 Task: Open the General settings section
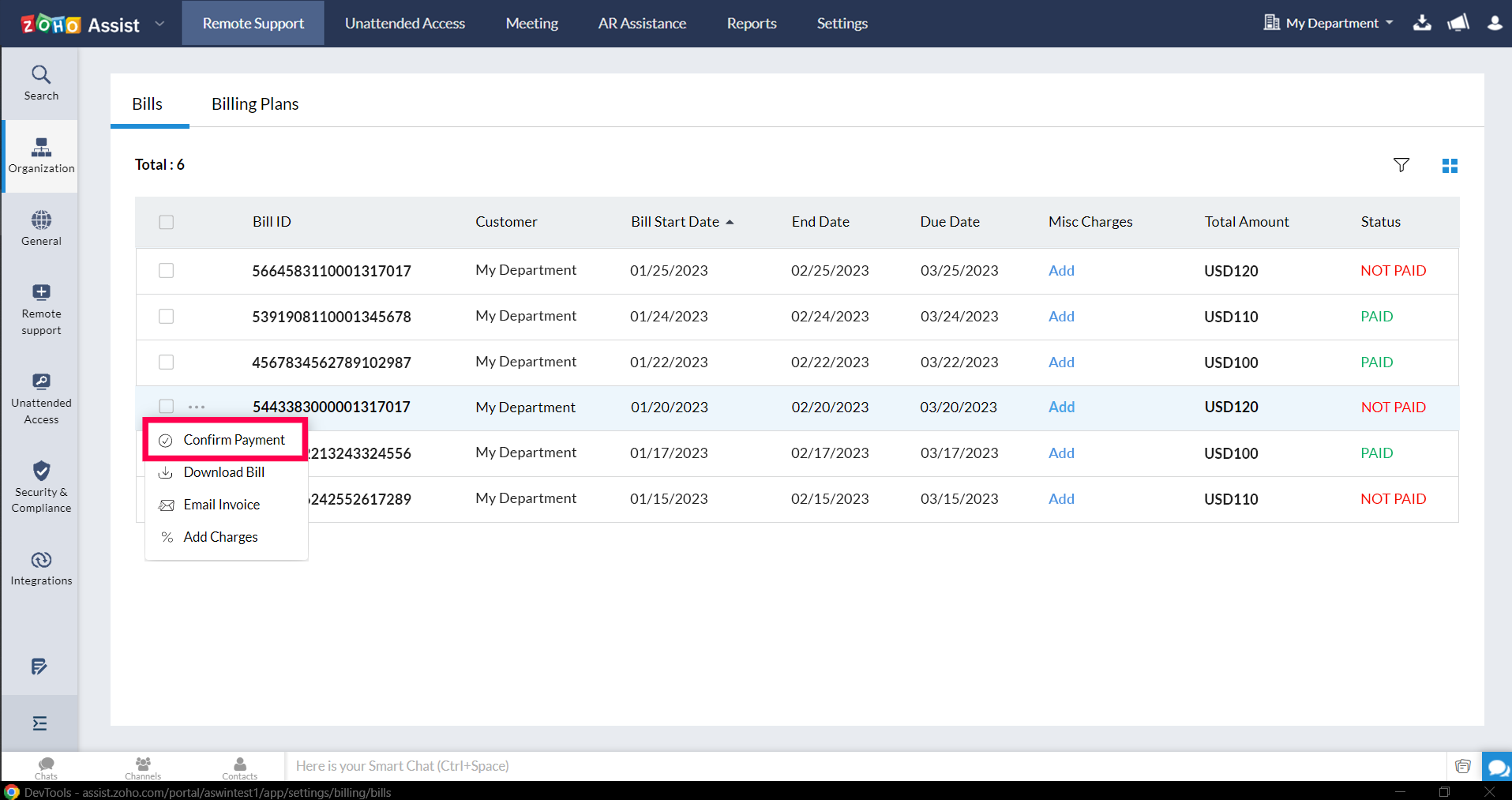coord(40,227)
